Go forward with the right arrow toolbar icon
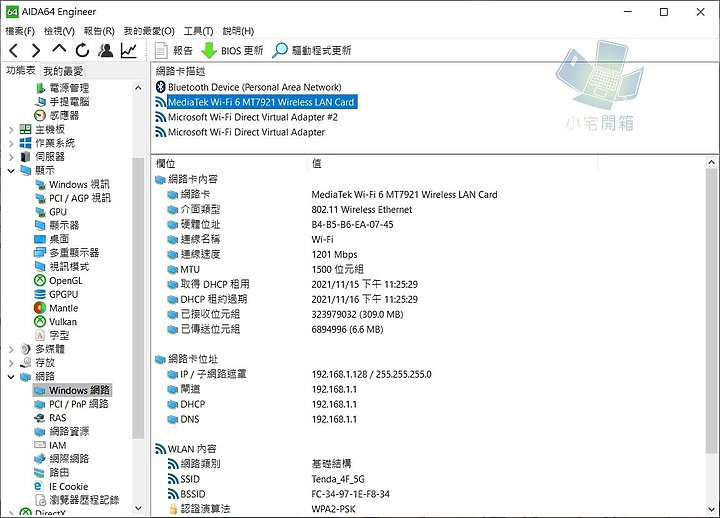Screen dimensions: 720x518 tap(36, 51)
